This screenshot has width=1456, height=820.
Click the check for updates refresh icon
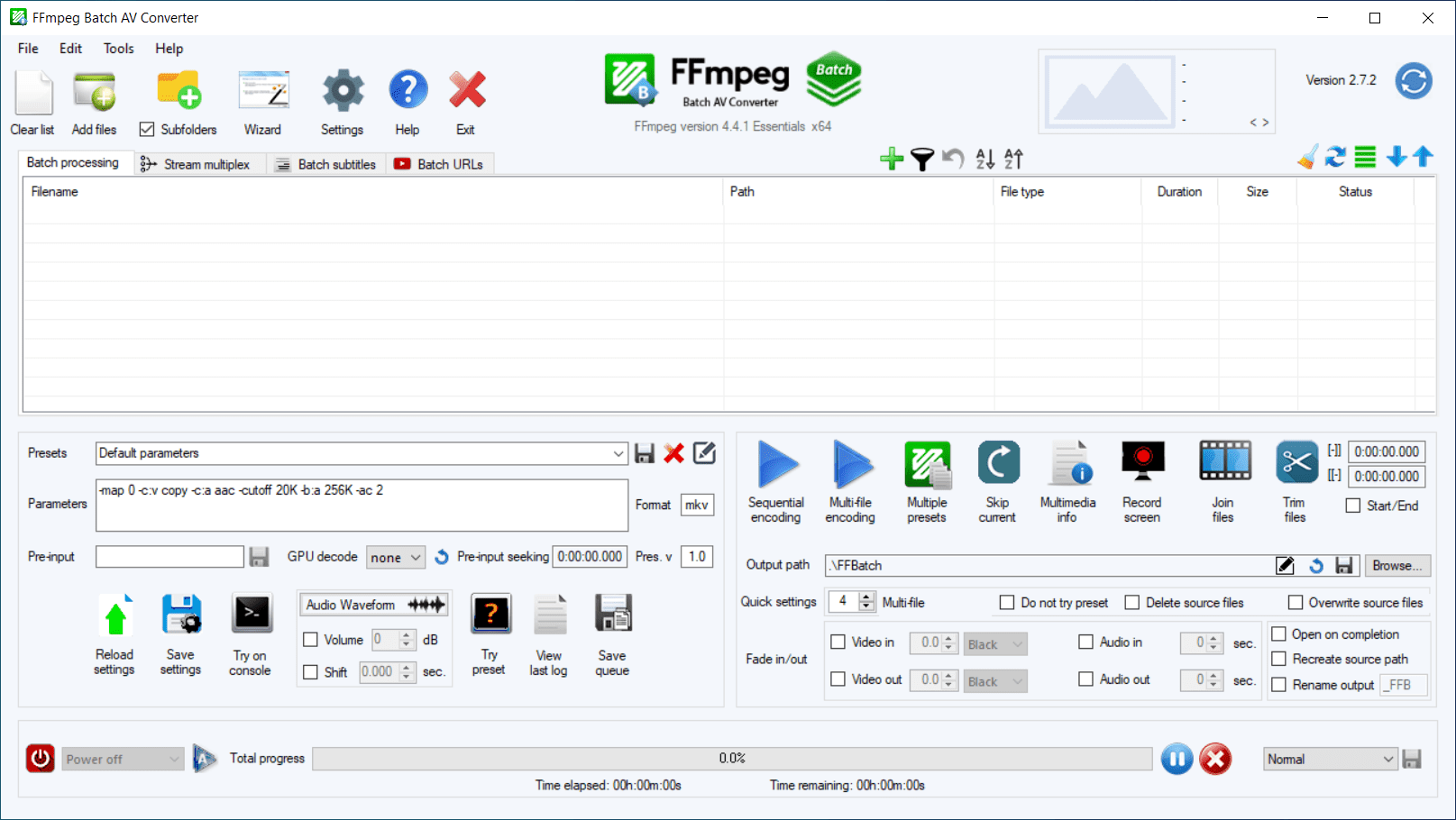tap(1414, 81)
